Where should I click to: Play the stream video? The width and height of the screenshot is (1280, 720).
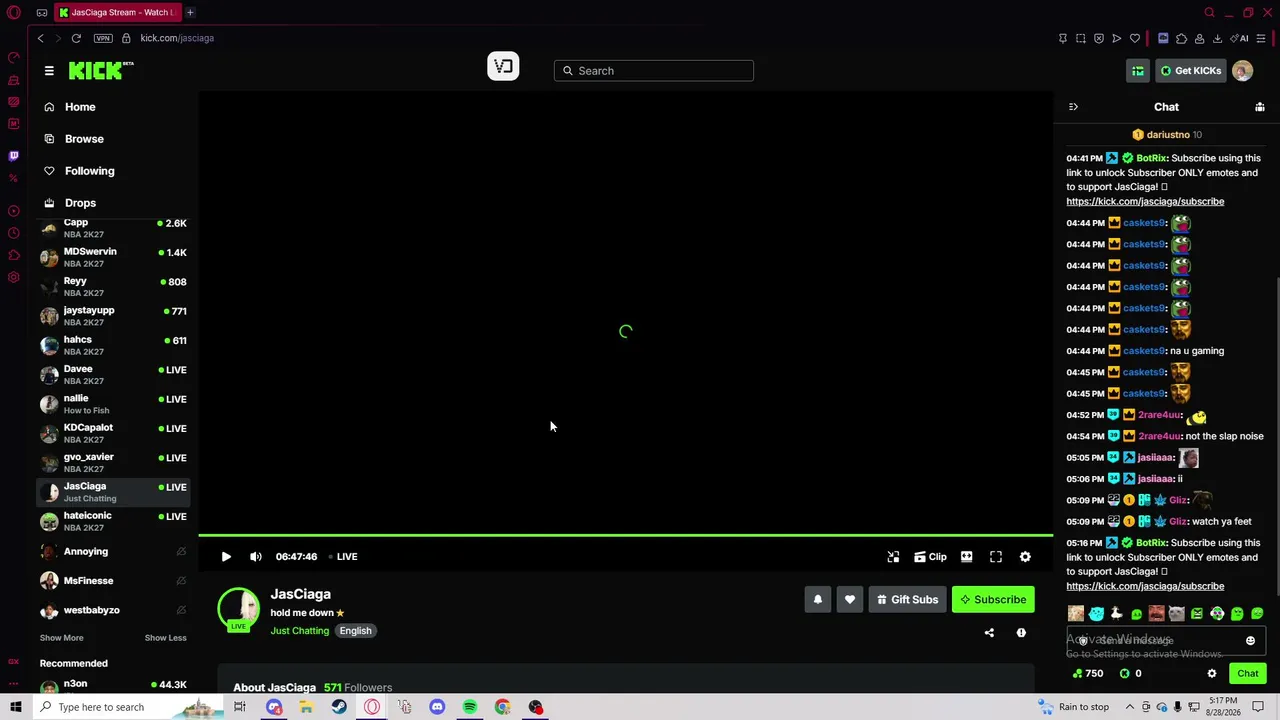pyautogui.click(x=226, y=557)
